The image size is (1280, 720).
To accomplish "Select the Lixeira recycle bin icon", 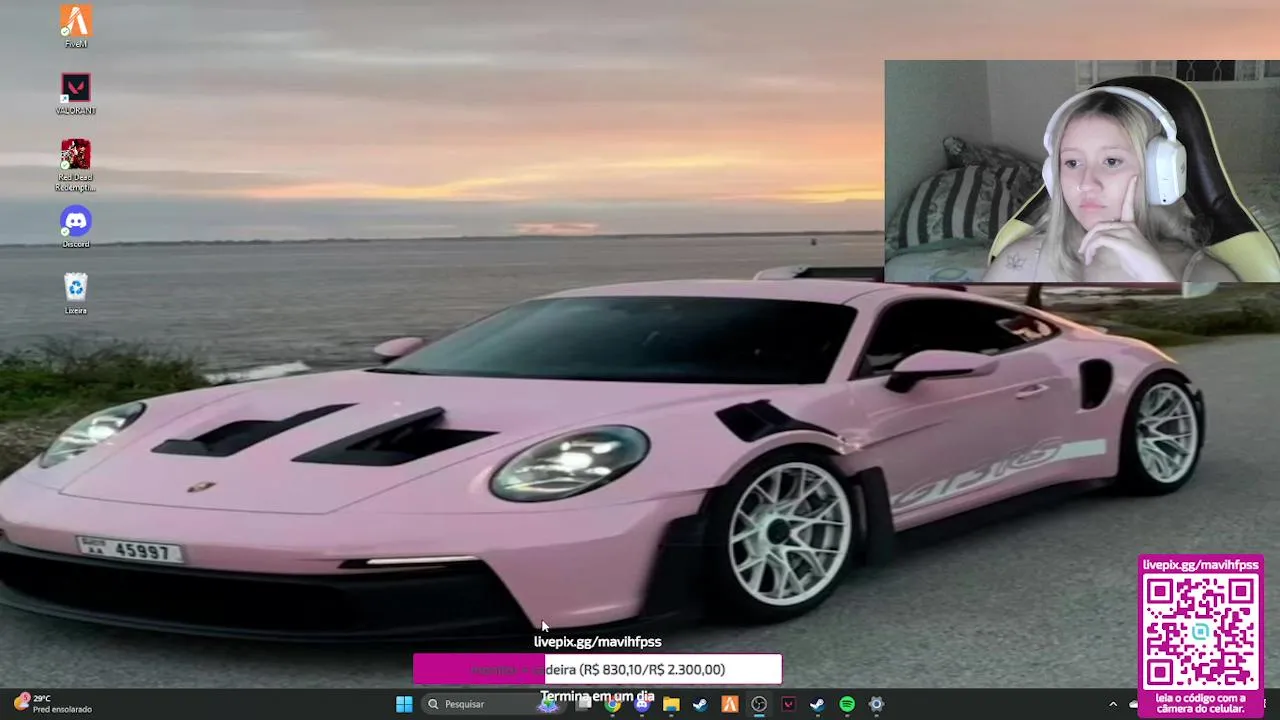I will (x=75, y=294).
